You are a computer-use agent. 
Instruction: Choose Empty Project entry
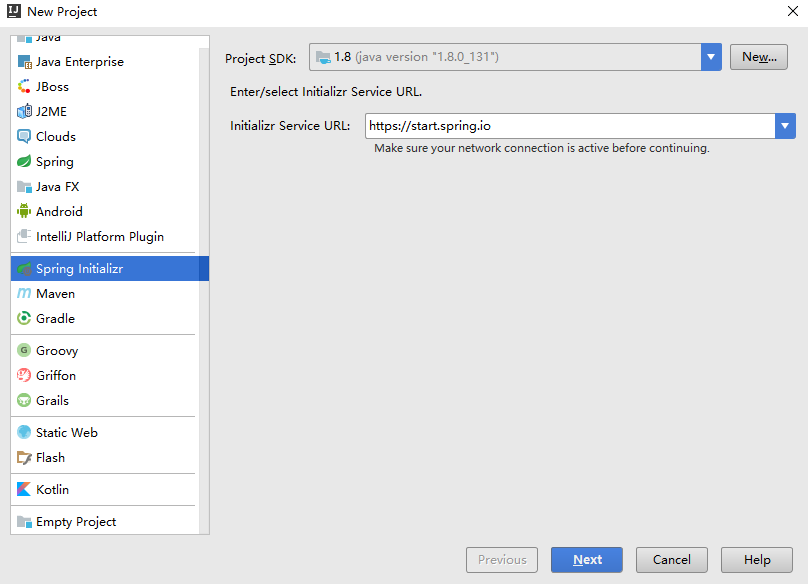pyautogui.click(x=105, y=522)
